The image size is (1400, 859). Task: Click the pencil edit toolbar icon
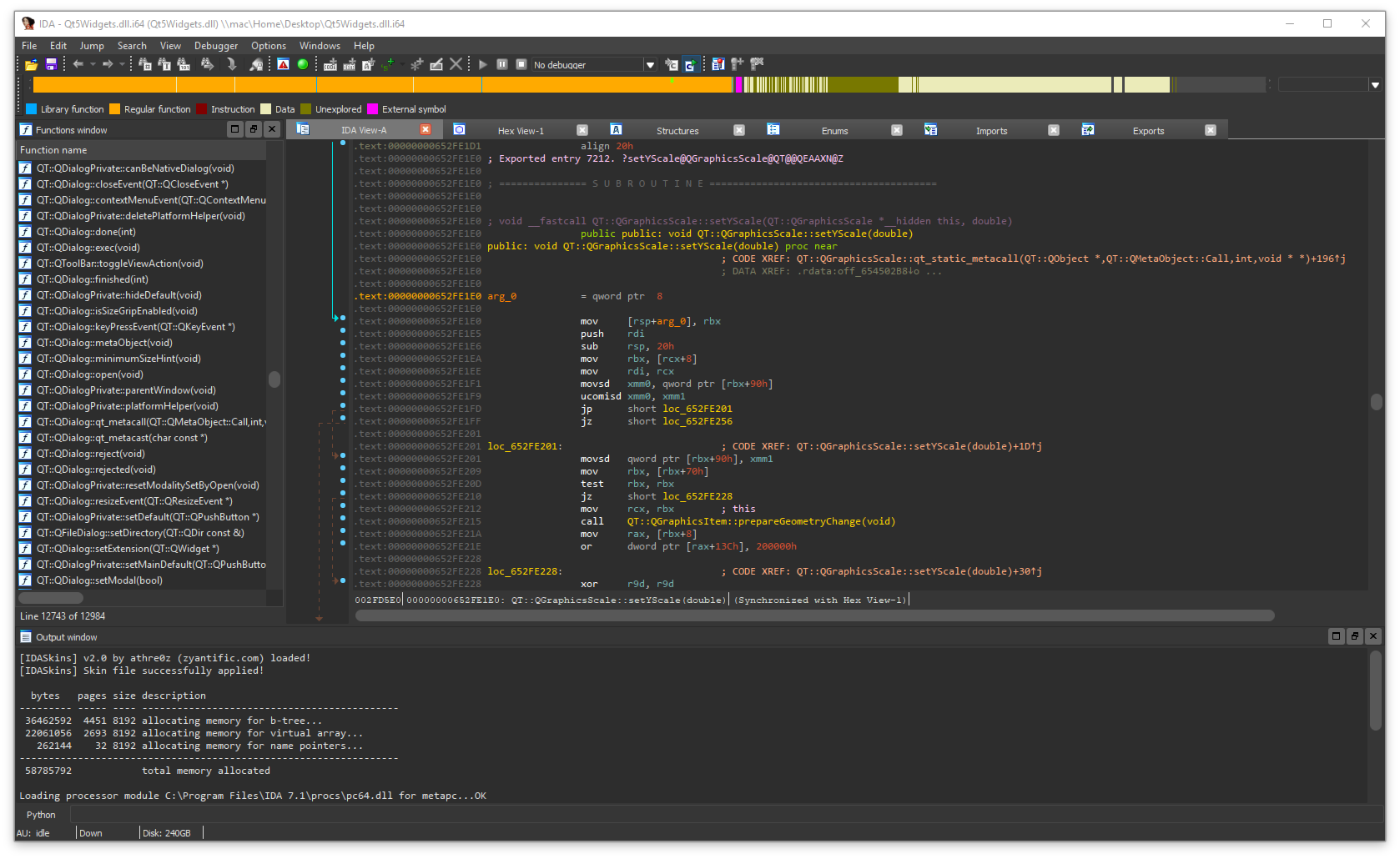coord(436,64)
